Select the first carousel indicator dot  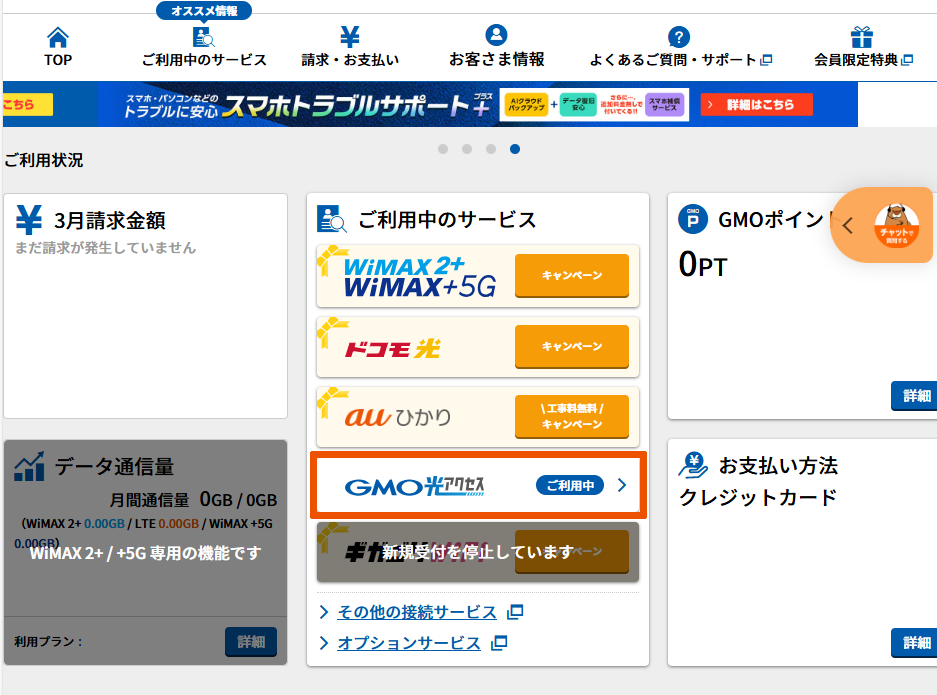pos(443,149)
